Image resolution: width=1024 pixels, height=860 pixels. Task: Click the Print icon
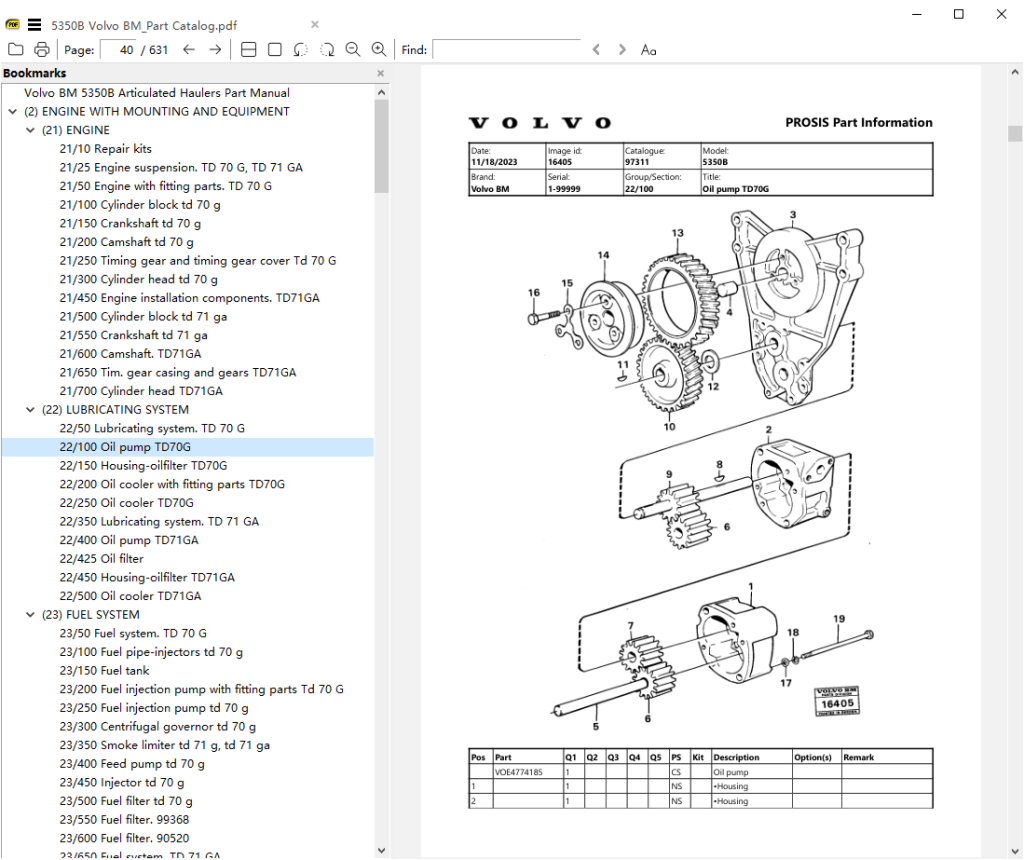[41, 49]
